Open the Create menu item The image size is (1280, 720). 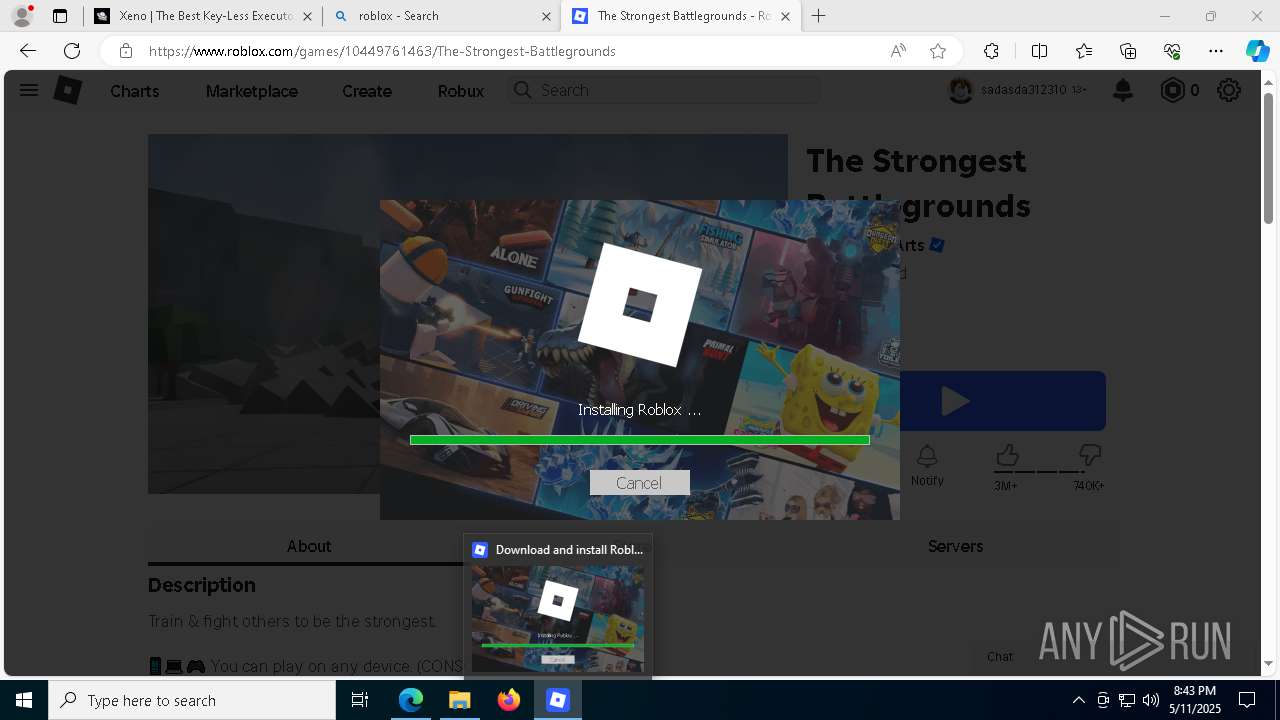coord(367,91)
